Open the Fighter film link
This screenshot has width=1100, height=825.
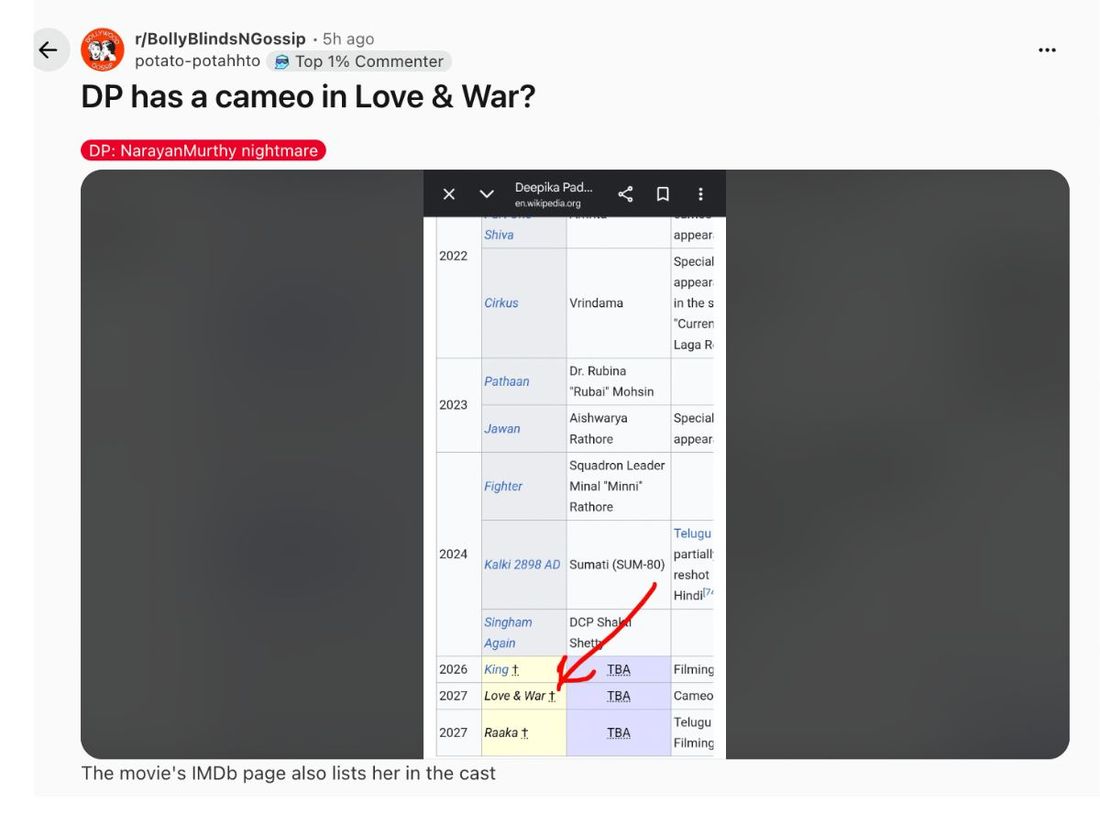point(503,486)
